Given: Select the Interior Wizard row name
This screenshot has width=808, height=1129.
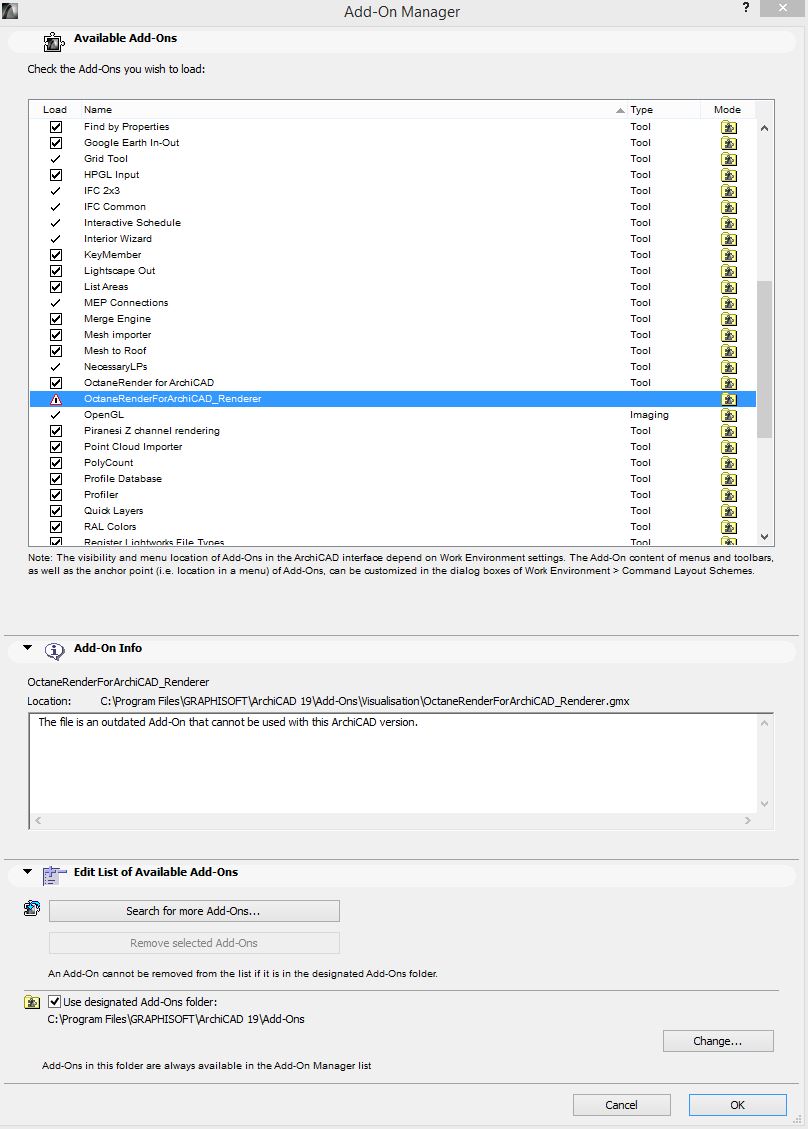Looking at the screenshot, I should [x=117, y=238].
